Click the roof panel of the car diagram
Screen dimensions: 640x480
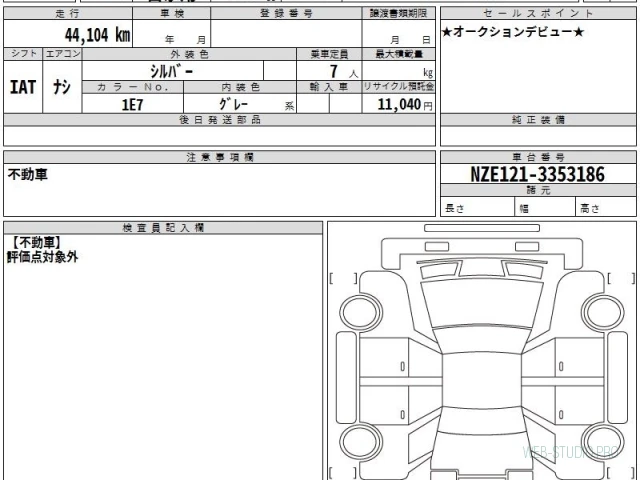[x=482, y=380]
